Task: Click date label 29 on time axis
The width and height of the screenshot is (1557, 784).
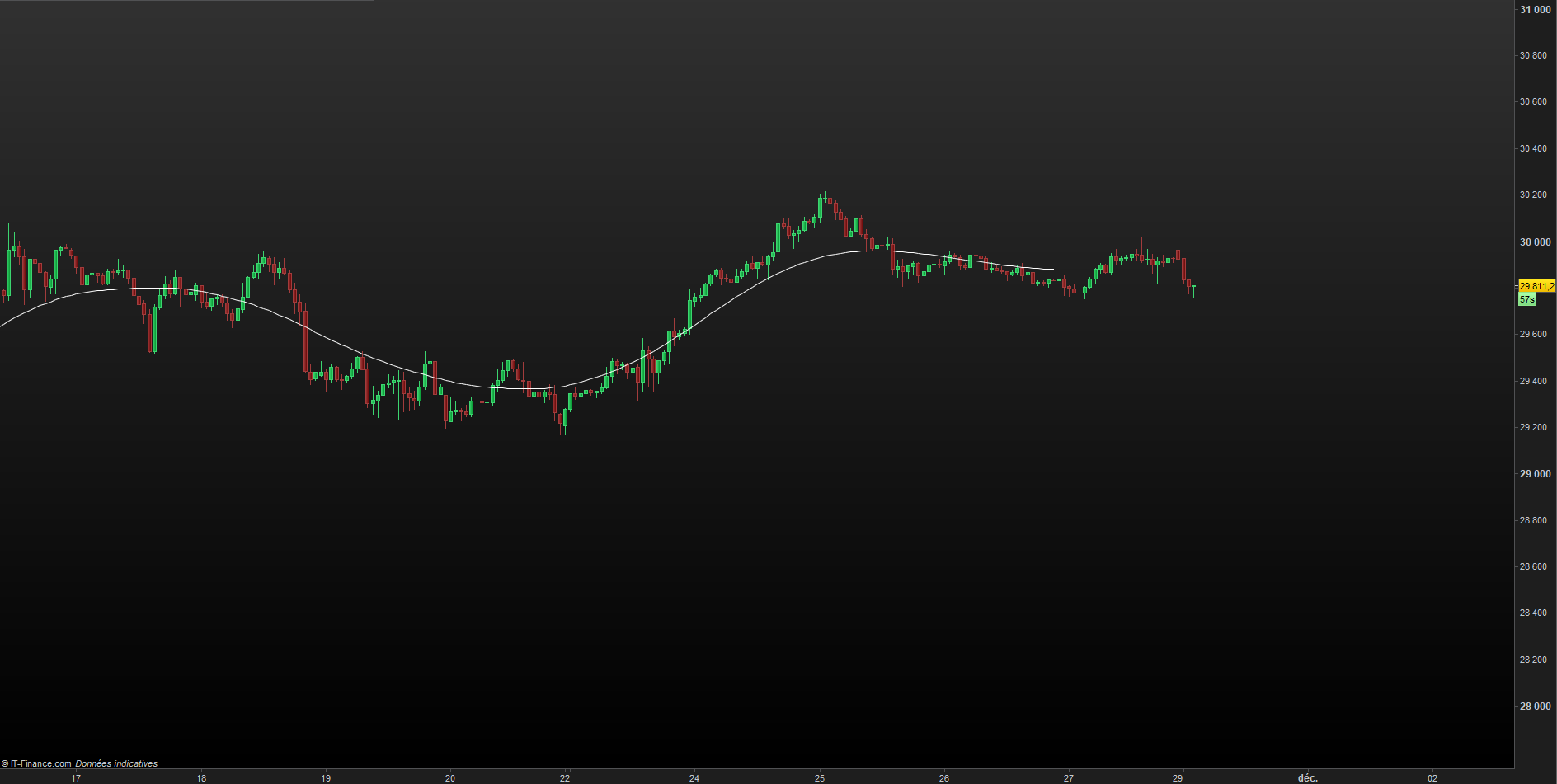Action: coord(1178,778)
